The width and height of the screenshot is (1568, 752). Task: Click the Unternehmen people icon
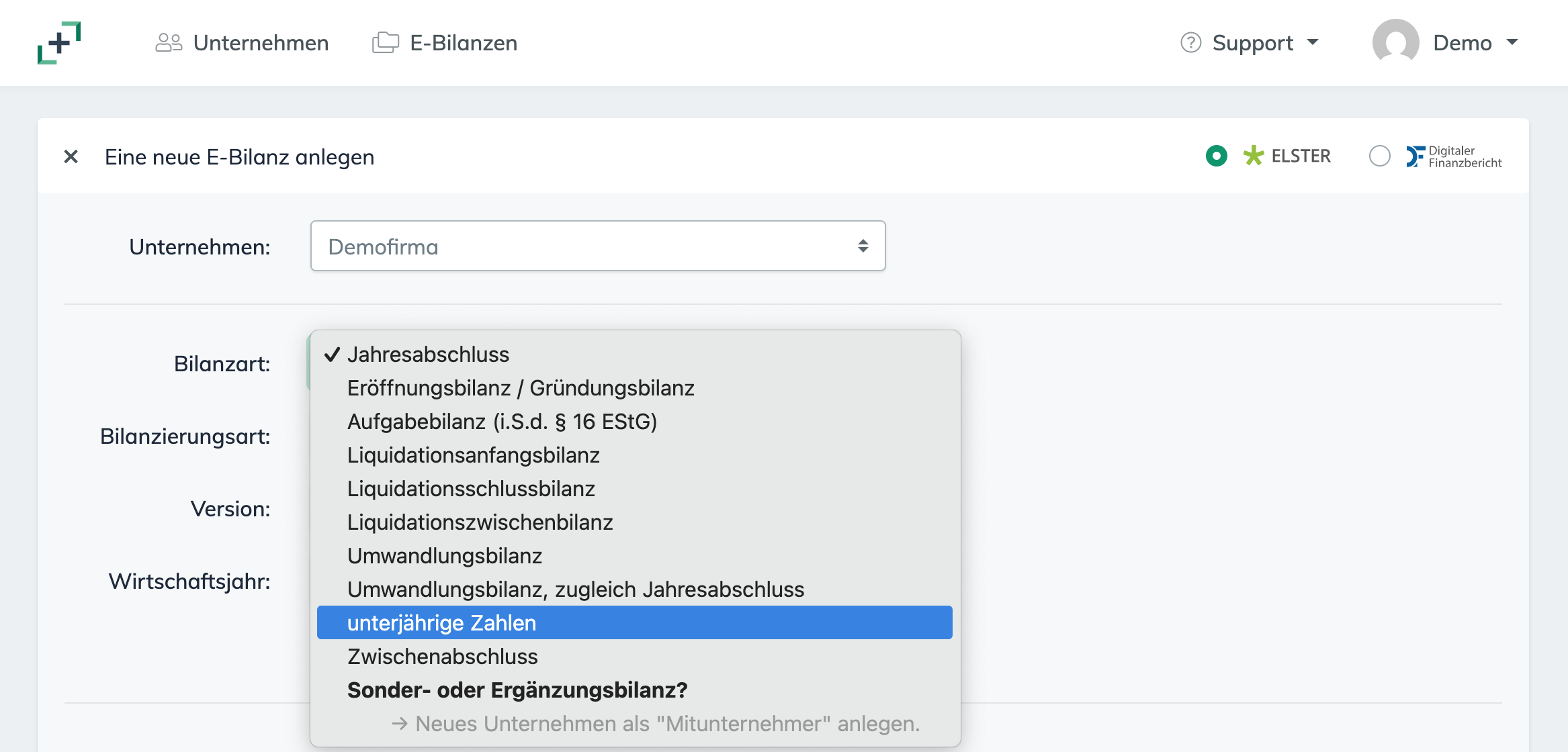[x=169, y=42]
